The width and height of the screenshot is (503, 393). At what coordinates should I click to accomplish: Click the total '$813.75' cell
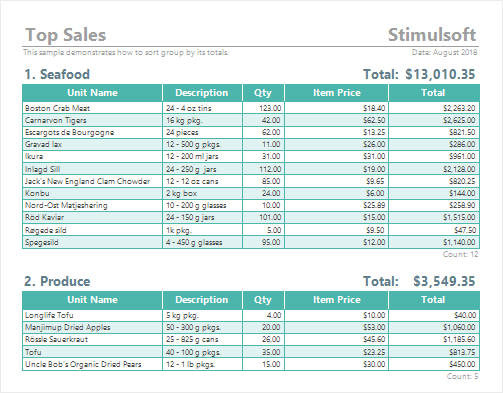(x=434, y=352)
